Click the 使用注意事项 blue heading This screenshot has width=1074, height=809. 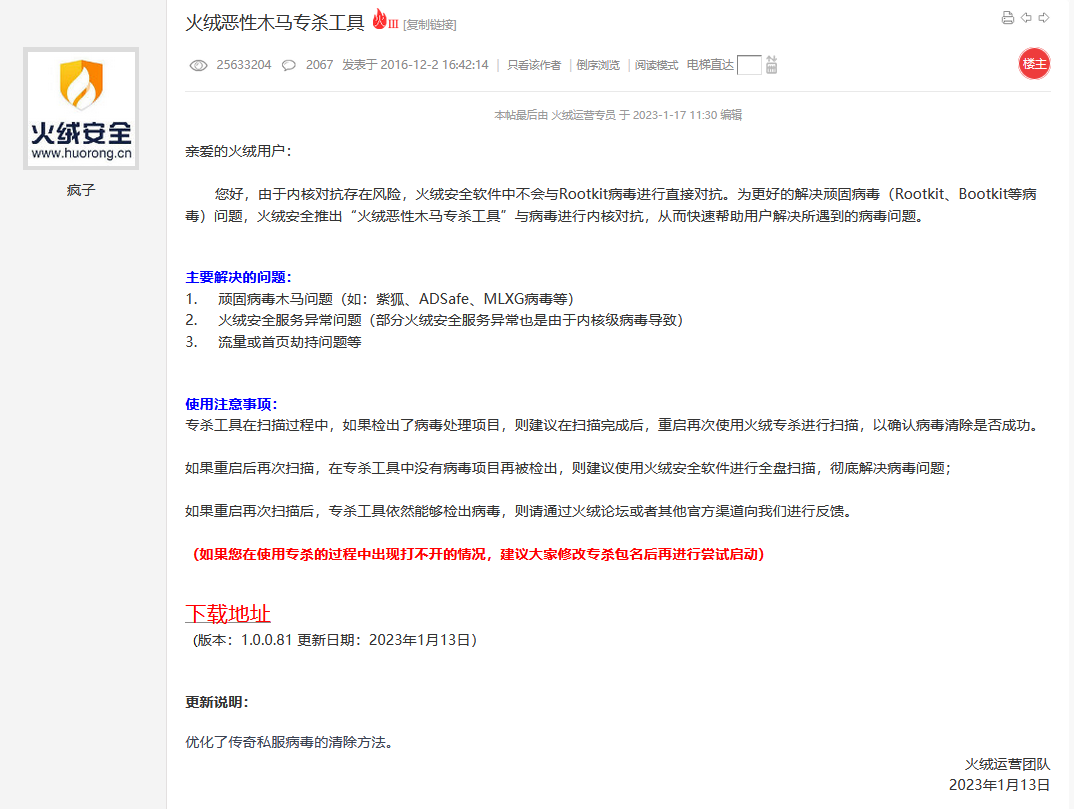tap(231, 404)
